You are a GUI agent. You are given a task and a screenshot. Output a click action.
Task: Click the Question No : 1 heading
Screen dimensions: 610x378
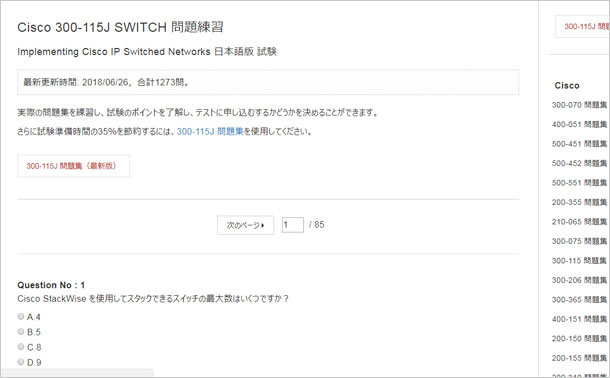pyautogui.click(x=51, y=285)
